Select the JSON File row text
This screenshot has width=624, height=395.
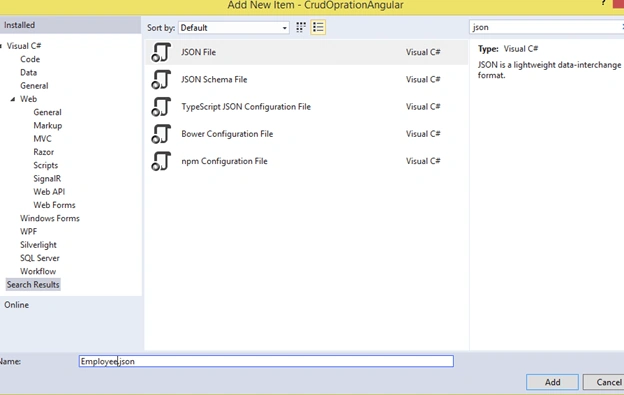coord(199,53)
